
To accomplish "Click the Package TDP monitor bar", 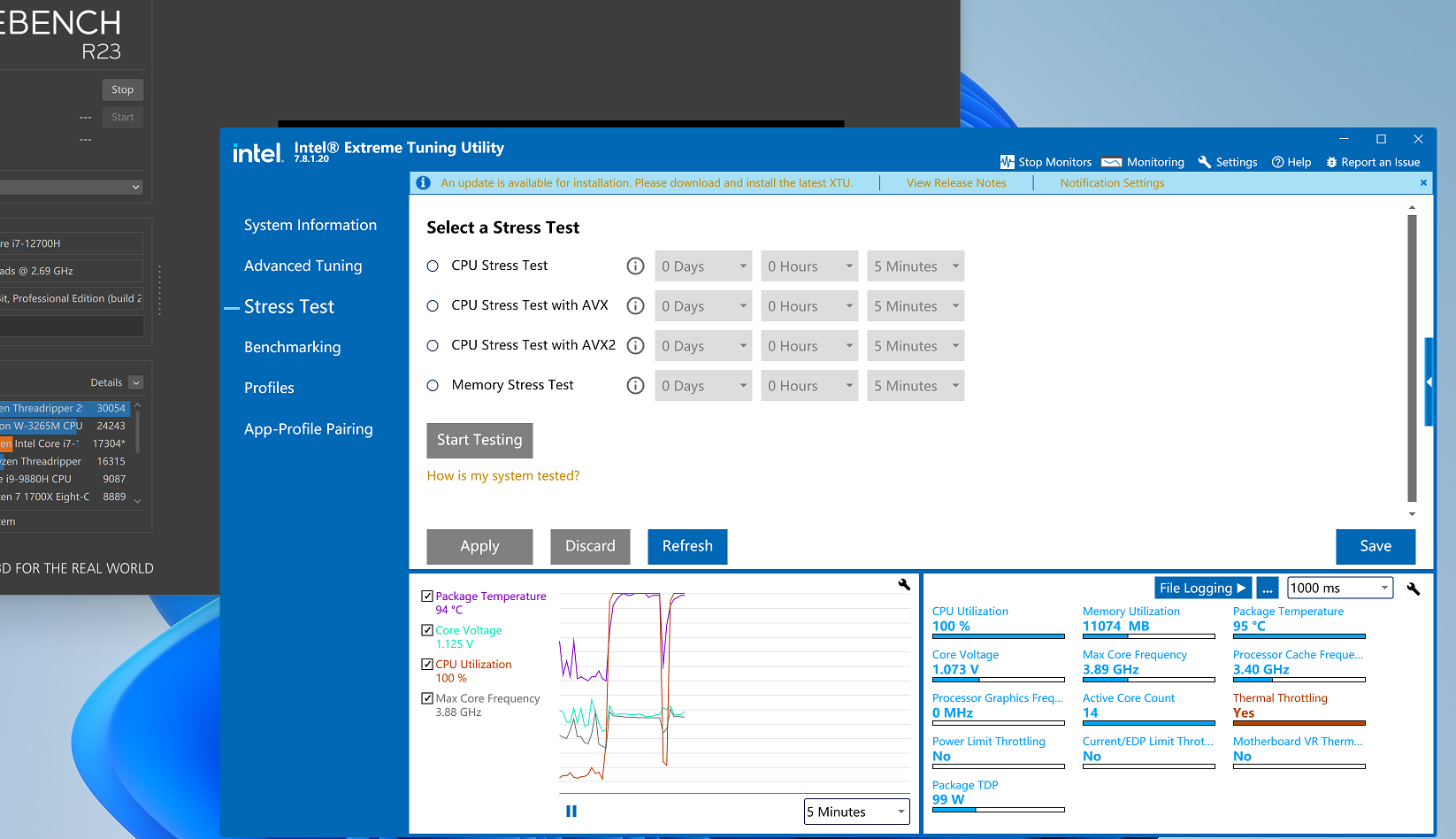I will click(999, 810).
